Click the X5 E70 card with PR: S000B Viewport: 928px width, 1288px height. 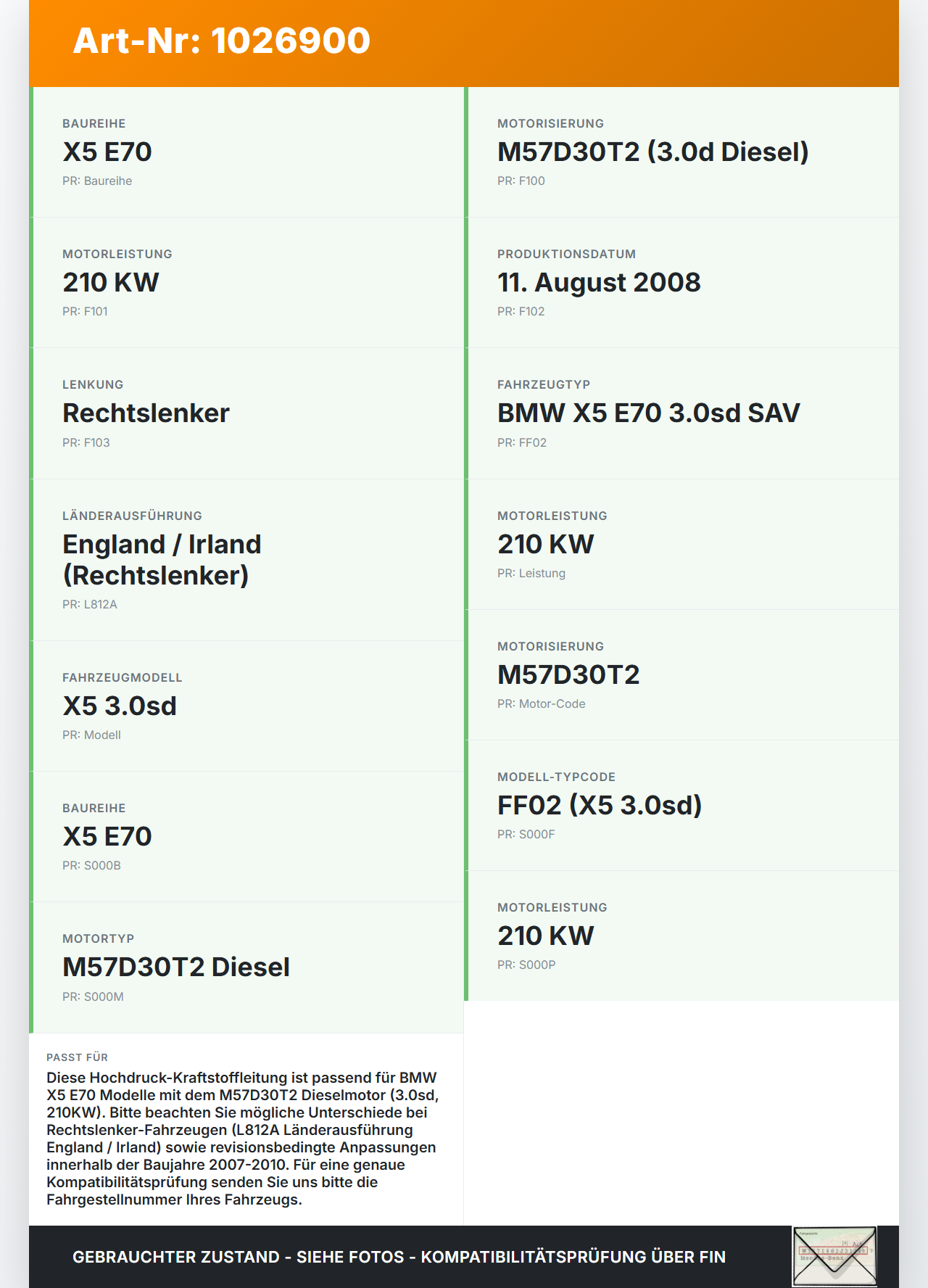pos(246,837)
